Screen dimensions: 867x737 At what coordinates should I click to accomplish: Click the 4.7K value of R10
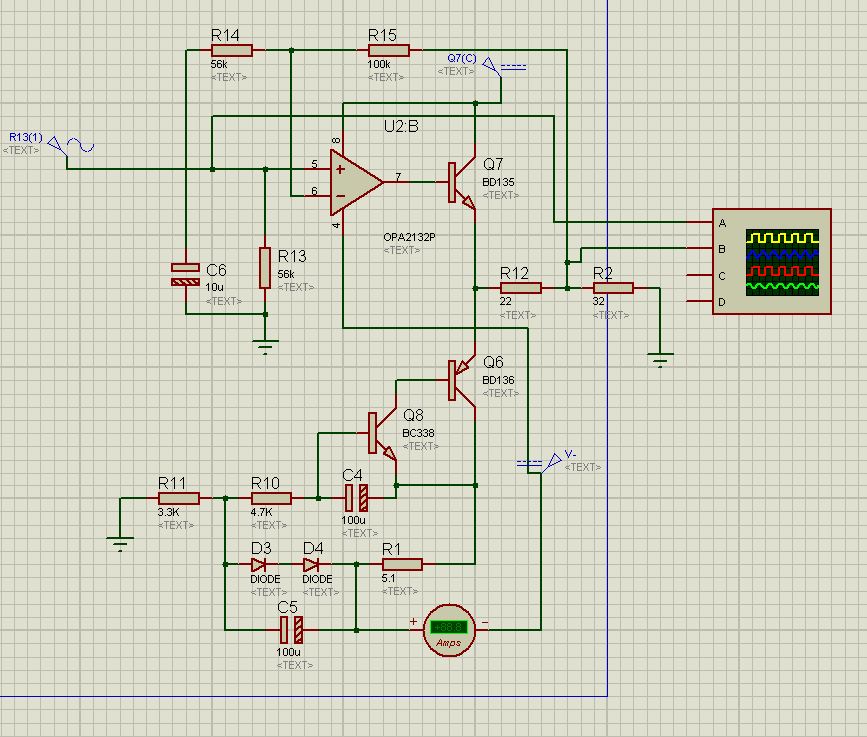click(261, 512)
